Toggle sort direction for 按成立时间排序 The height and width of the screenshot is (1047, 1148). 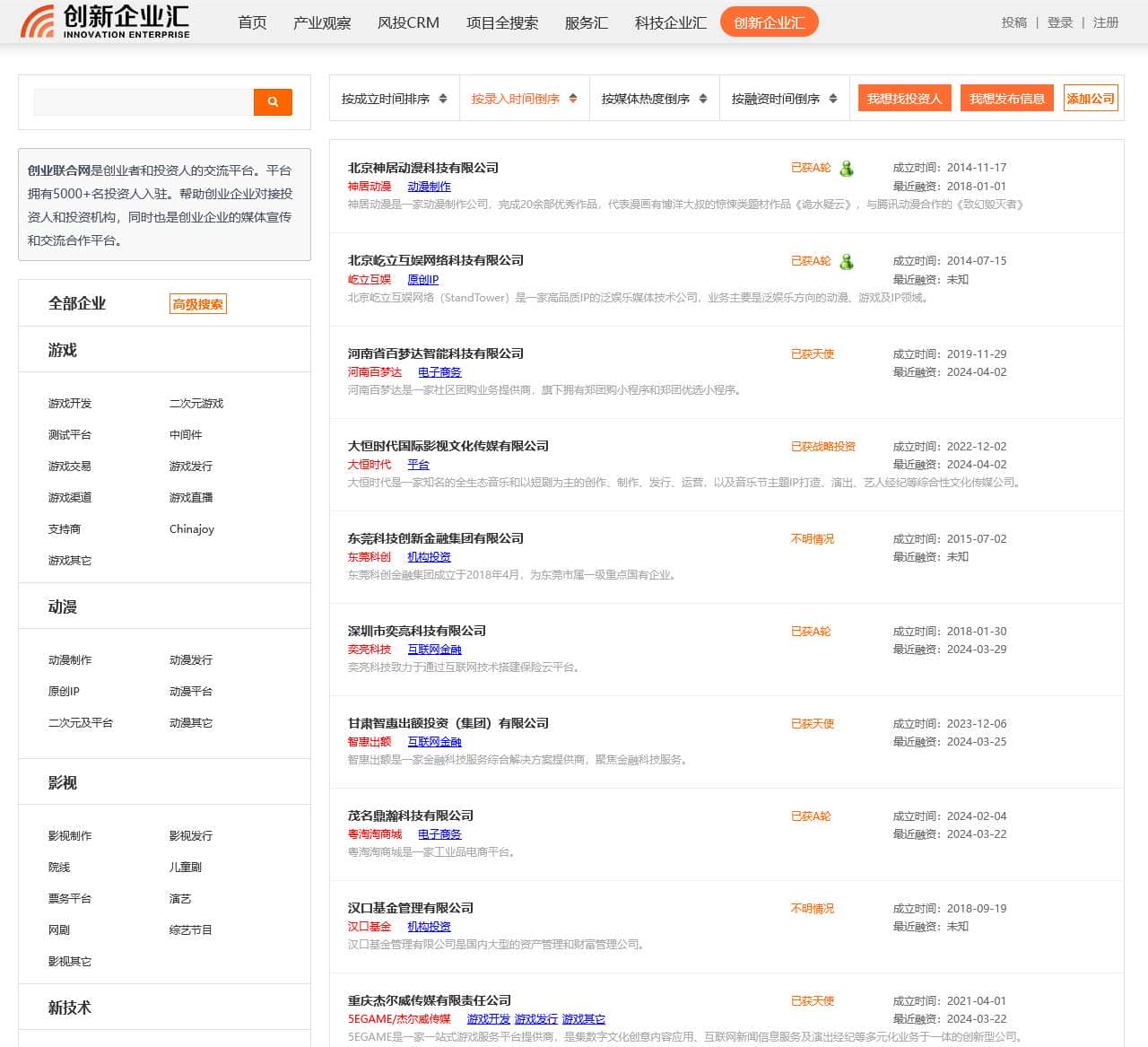pos(442,99)
